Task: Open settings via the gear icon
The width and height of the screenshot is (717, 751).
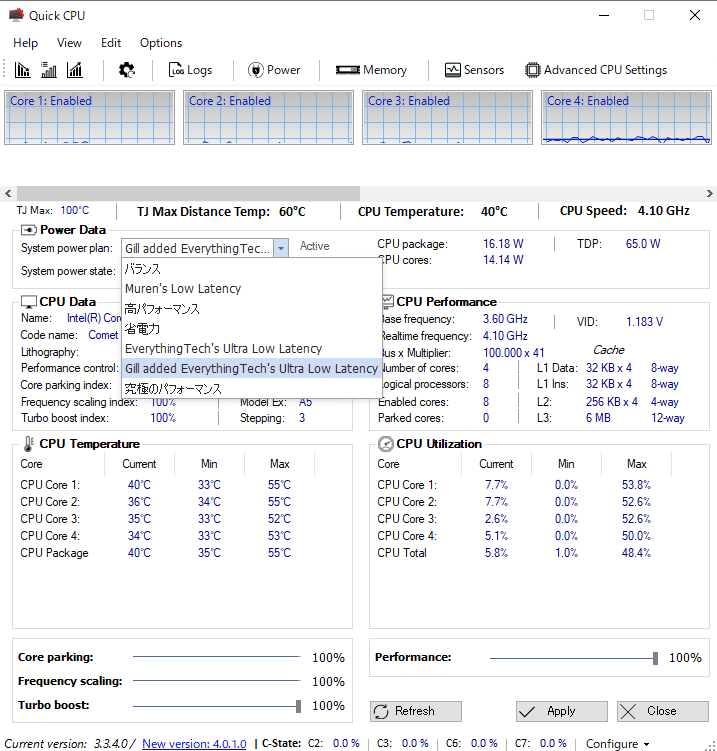Action: coord(127,70)
